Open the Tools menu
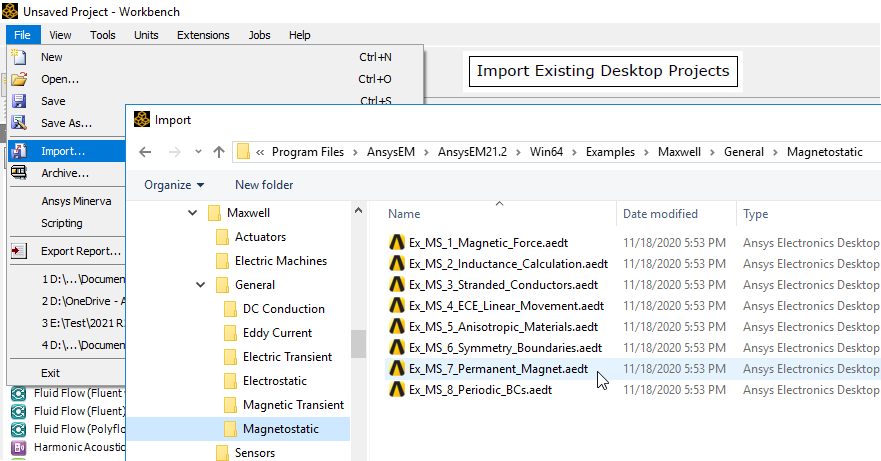Image resolution: width=881 pixels, height=461 pixels. point(103,35)
